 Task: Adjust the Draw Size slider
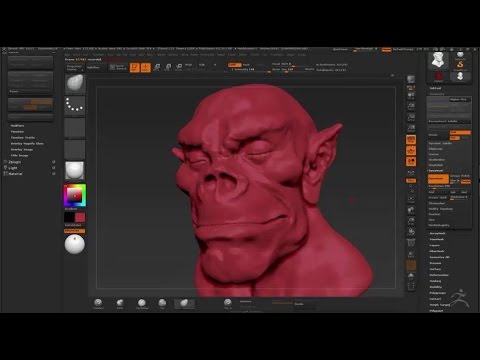point(287,70)
